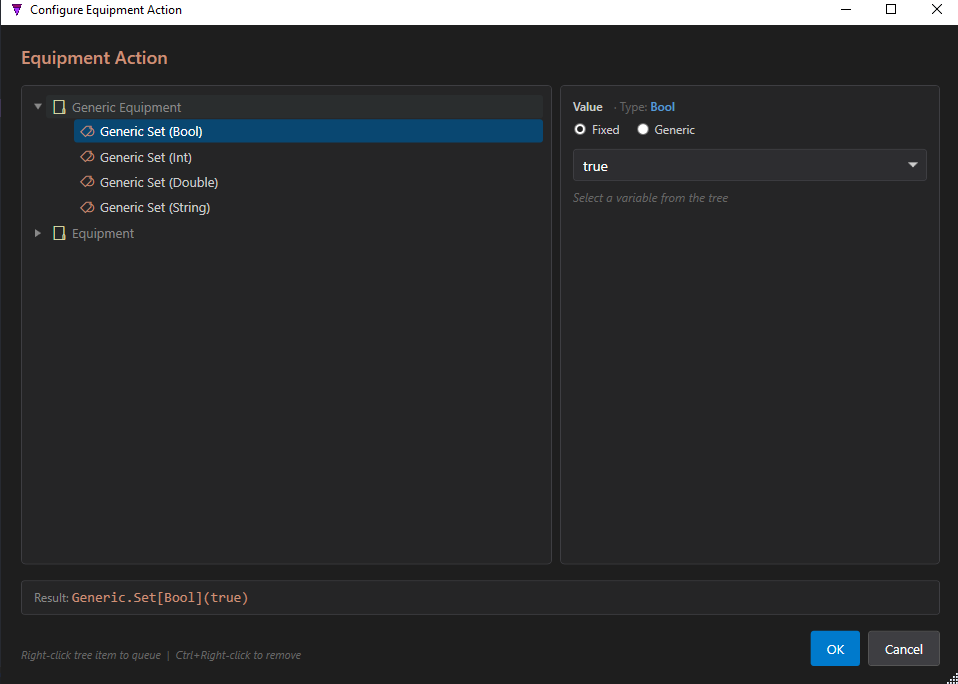Click the tag icon beside Generic Set (Bool)
Viewport: 958px width, 684px height.
(x=87, y=131)
